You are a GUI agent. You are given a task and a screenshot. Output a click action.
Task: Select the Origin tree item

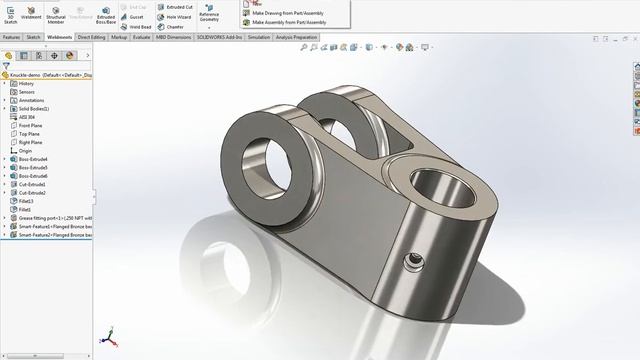21,151
